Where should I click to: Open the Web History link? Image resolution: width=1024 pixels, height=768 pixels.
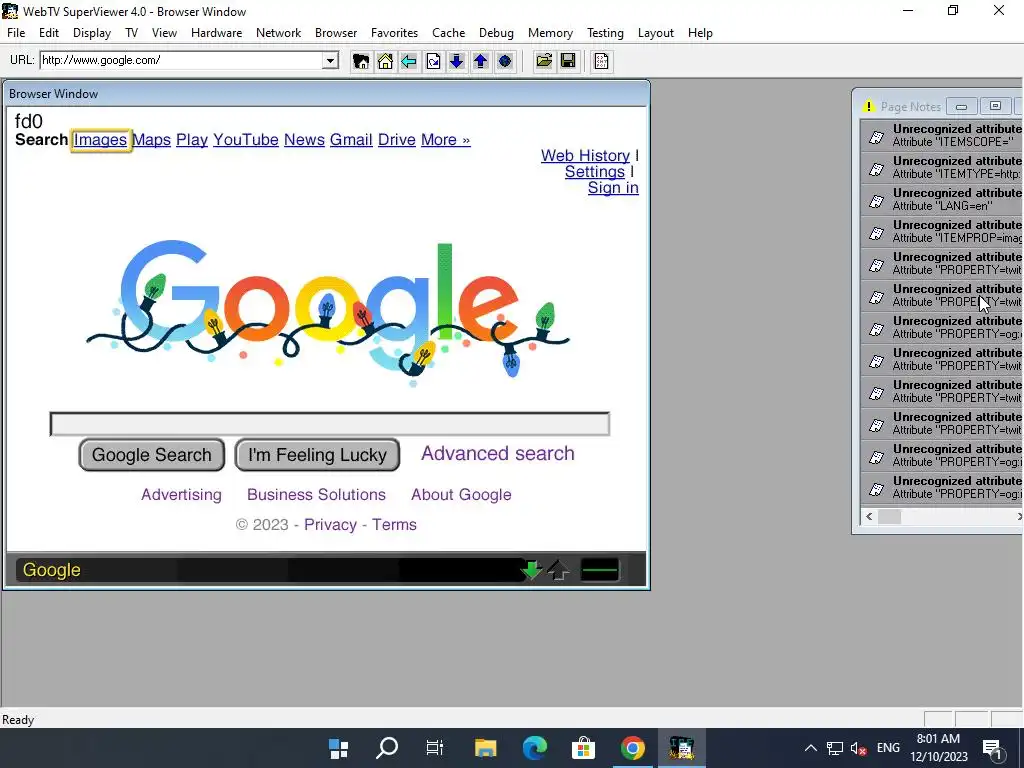click(585, 155)
